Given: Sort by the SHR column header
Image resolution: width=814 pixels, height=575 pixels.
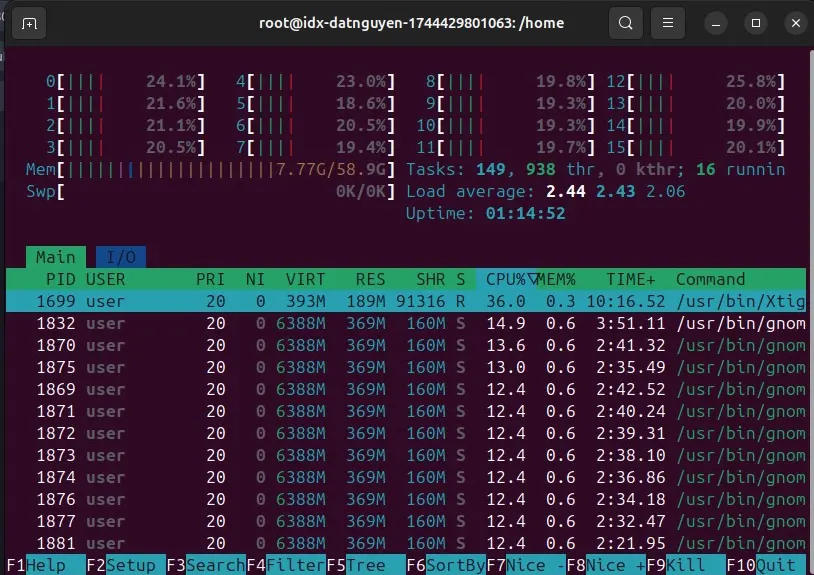Looking at the screenshot, I should [x=430, y=279].
